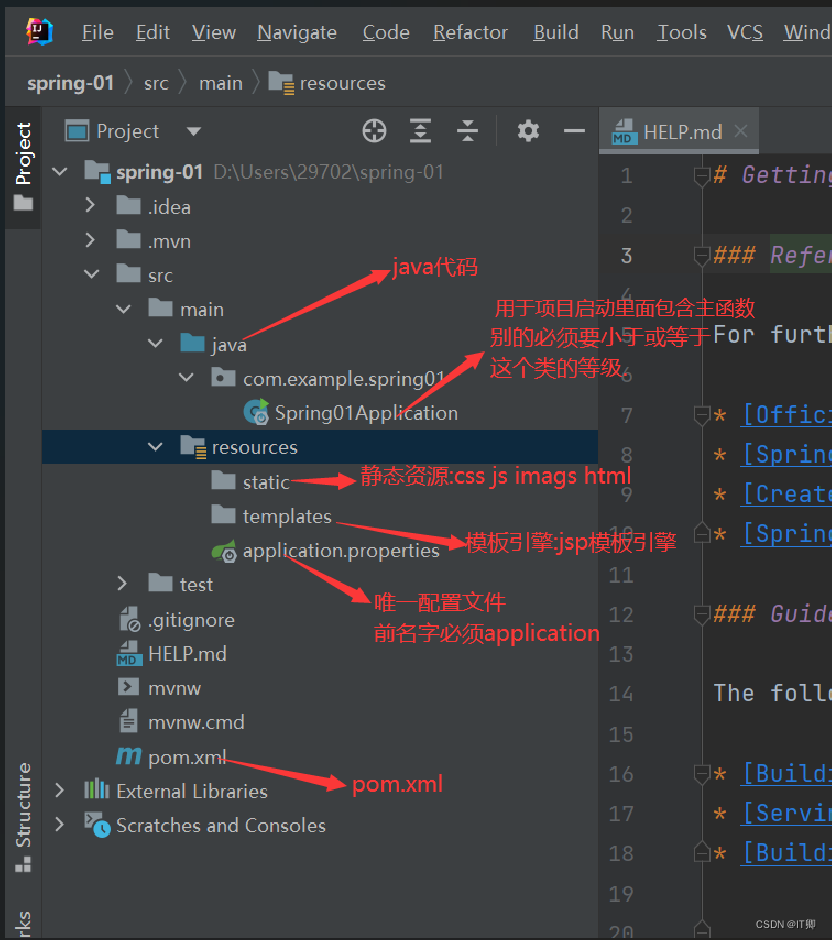Click the Project view window icon
The image size is (832, 940).
click(77, 131)
